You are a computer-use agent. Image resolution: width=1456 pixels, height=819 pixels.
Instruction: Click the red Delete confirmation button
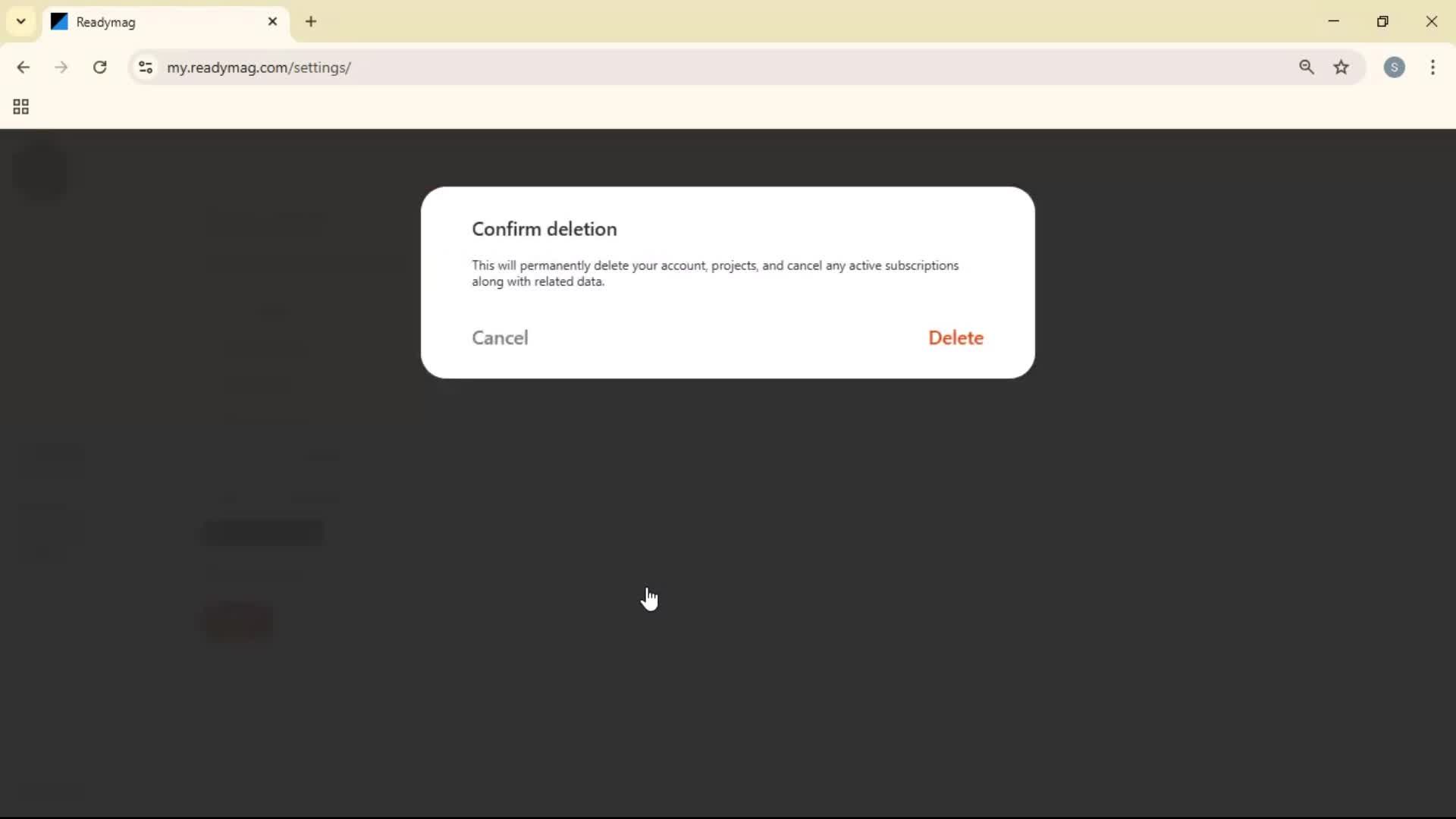coord(955,337)
